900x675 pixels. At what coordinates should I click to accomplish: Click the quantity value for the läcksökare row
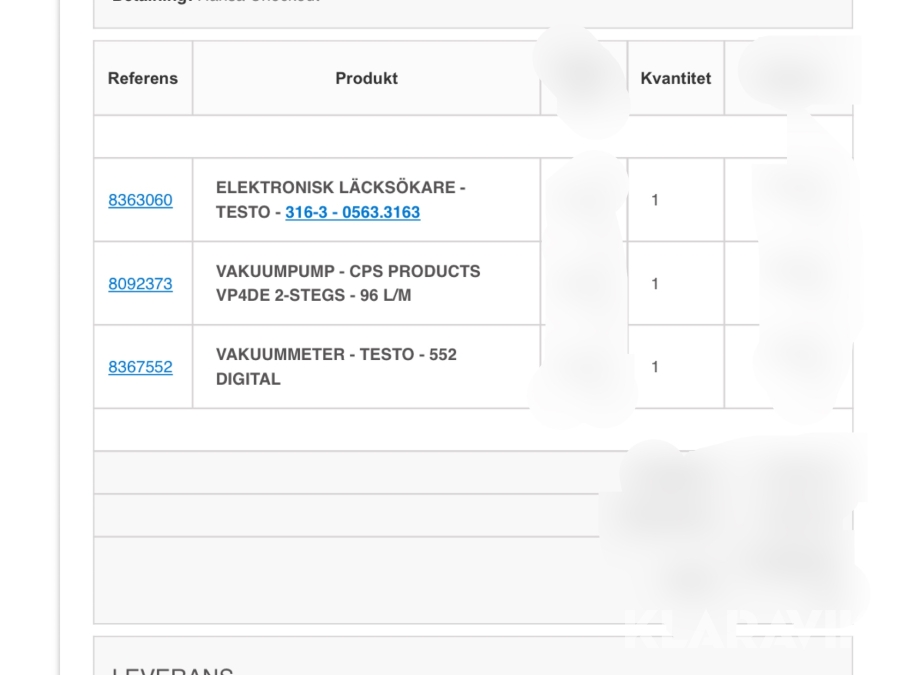click(x=655, y=200)
